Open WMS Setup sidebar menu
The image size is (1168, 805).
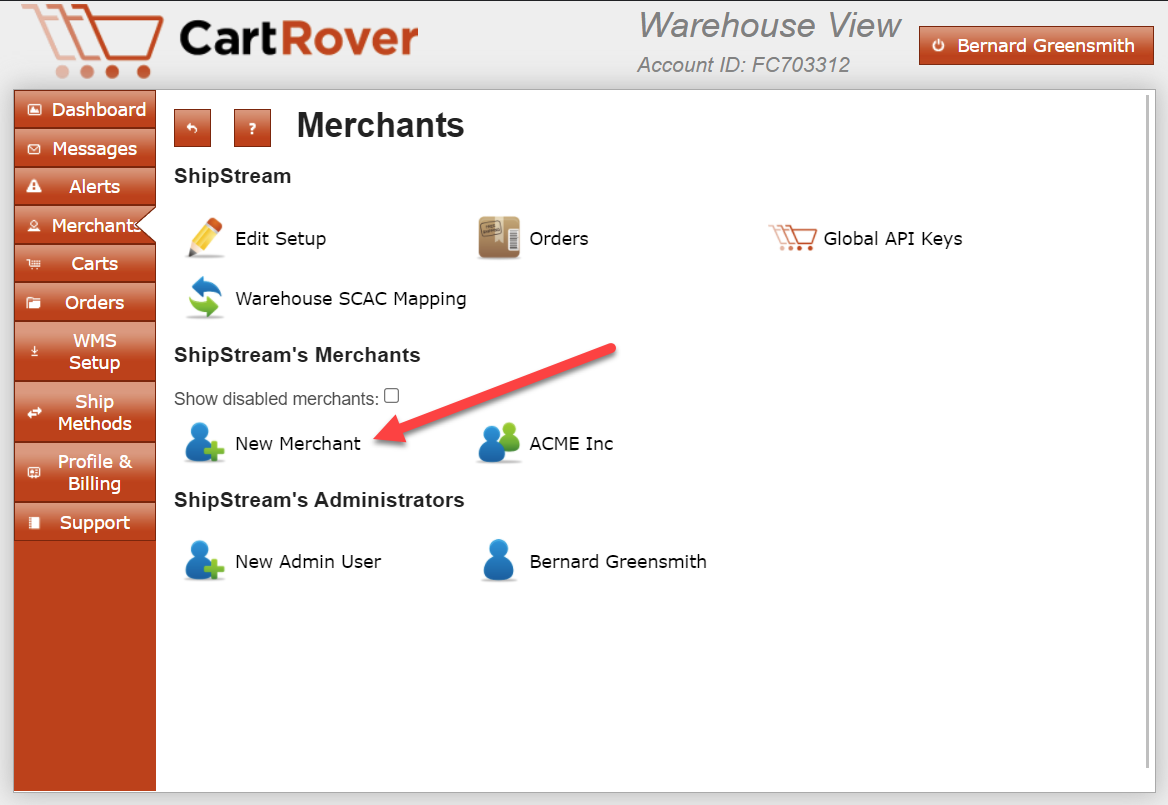[x=85, y=352]
